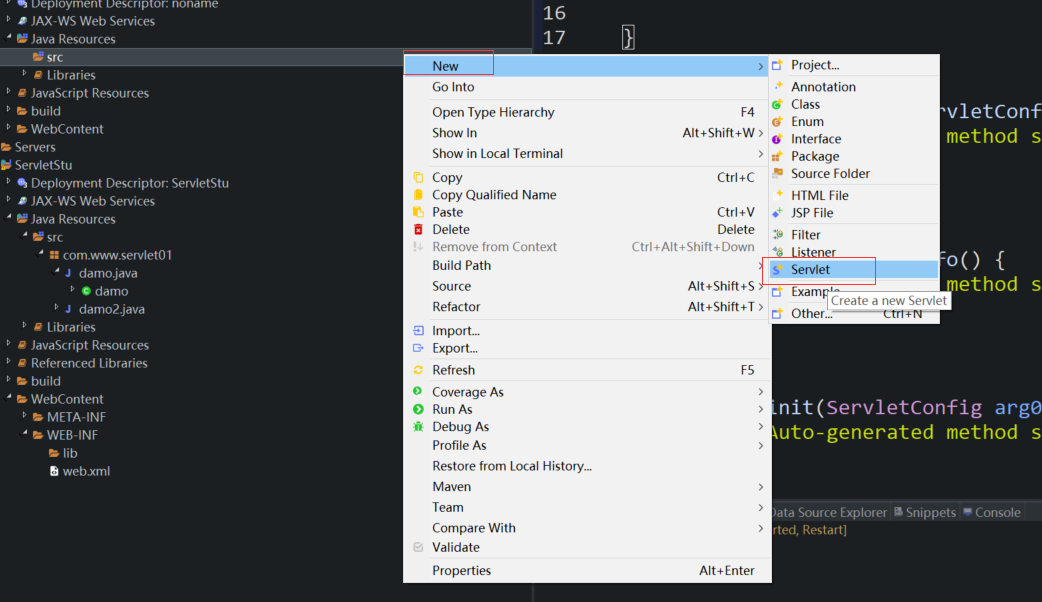Select the lib folder under WEB-INF
This screenshot has width=1042, height=602.
(70, 453)
